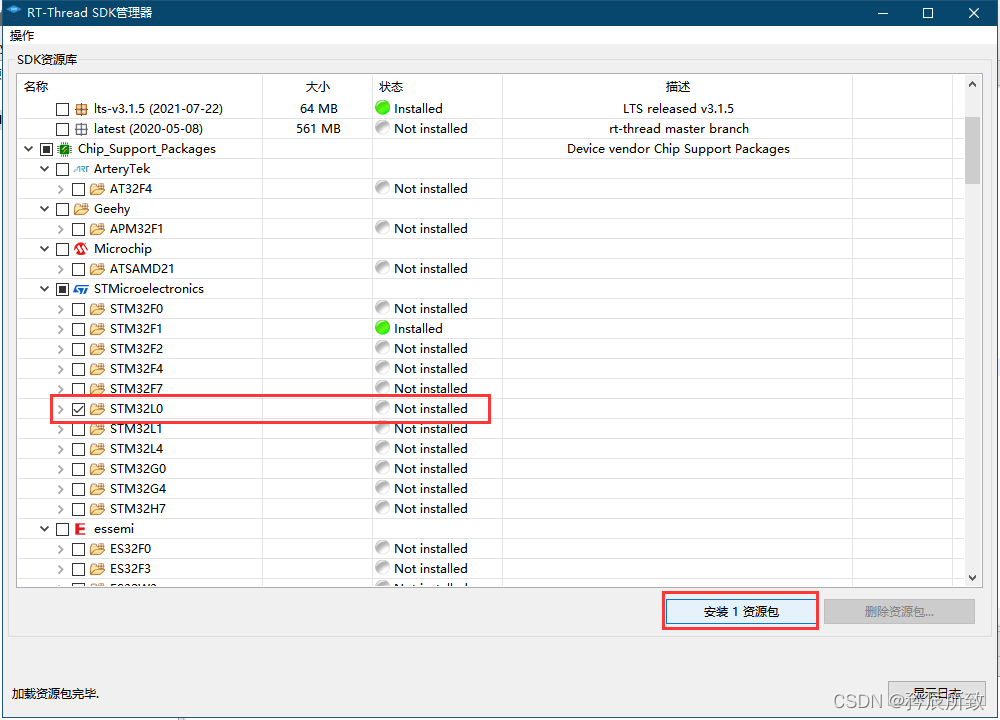This screenshot has height=720, width=1000.
Task: Click the lts-v3.1.5 package icon
Action: pos(81,109)
